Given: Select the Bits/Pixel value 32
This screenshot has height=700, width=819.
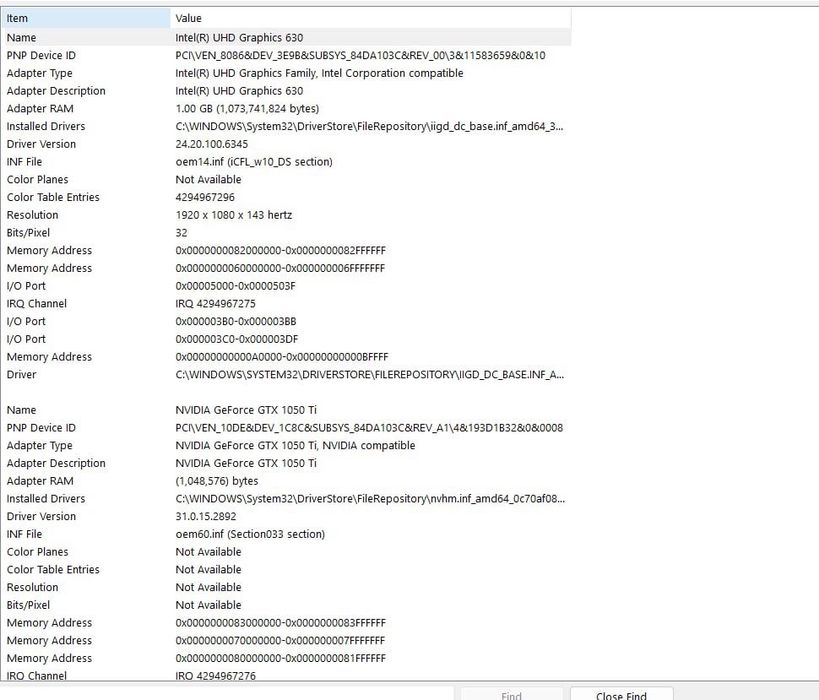Looking at the screenshot, I should pyautogui.click(x=181, y=233).
